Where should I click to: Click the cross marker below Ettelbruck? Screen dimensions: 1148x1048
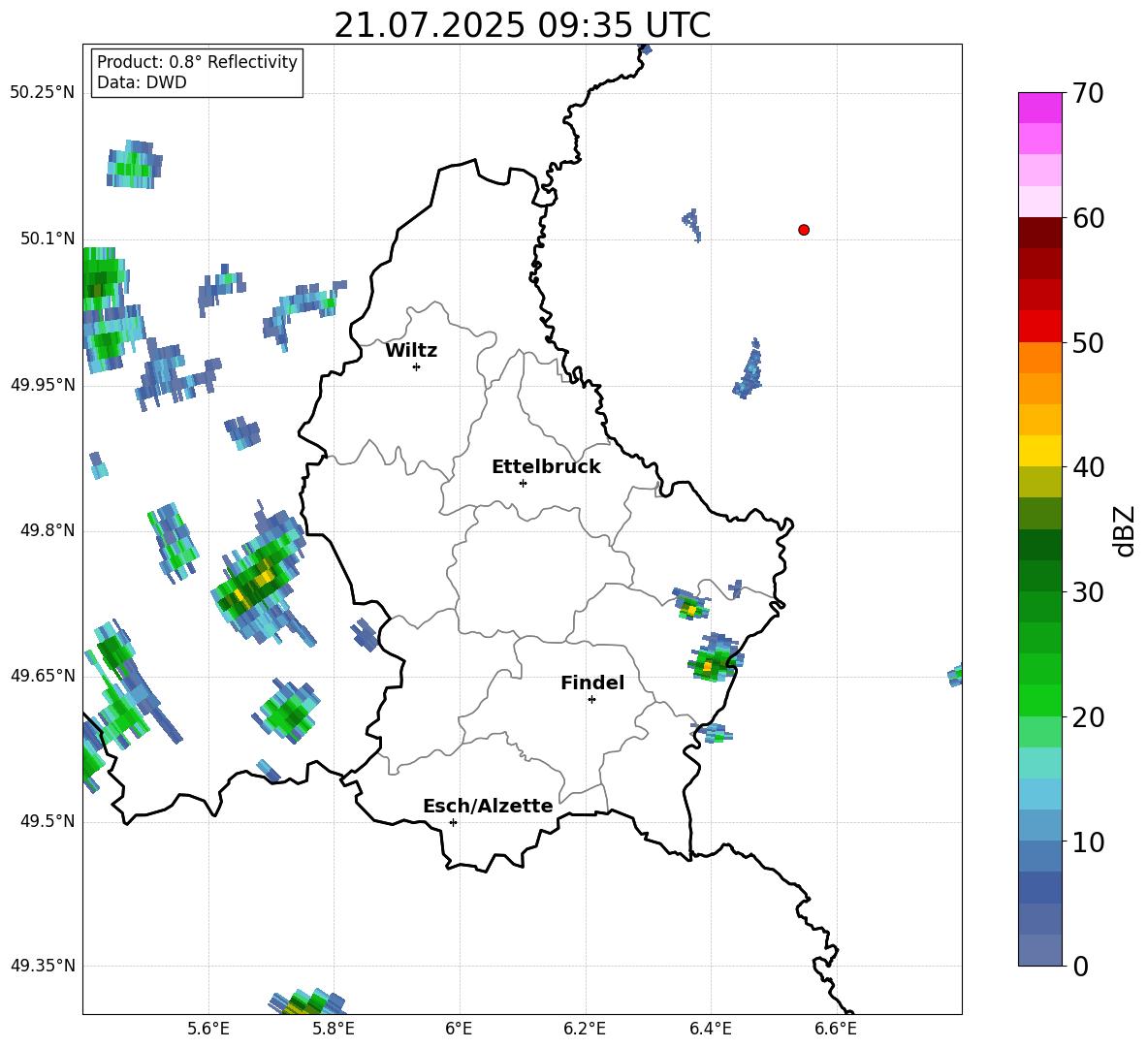523,483
